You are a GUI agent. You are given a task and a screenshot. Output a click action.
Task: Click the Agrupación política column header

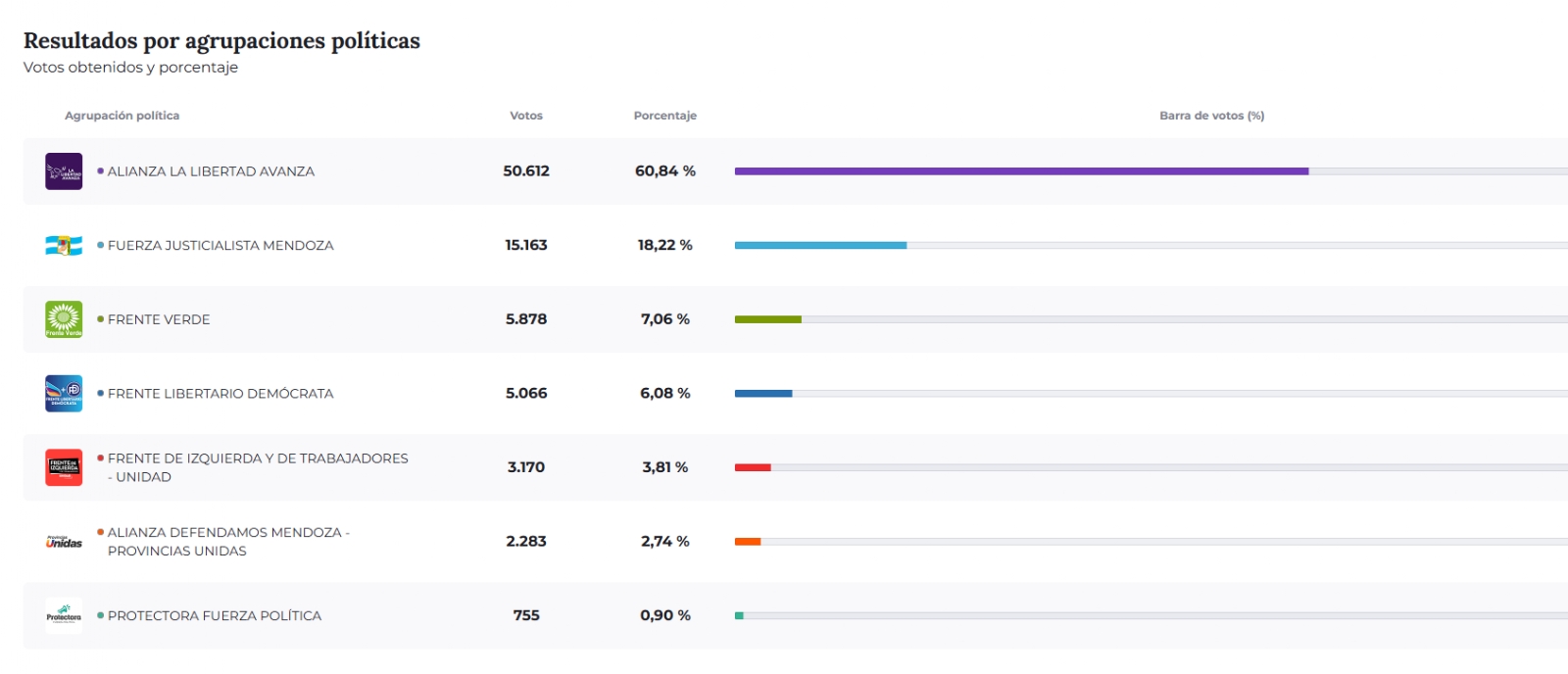pyautogui.click(x=122, y=116)
